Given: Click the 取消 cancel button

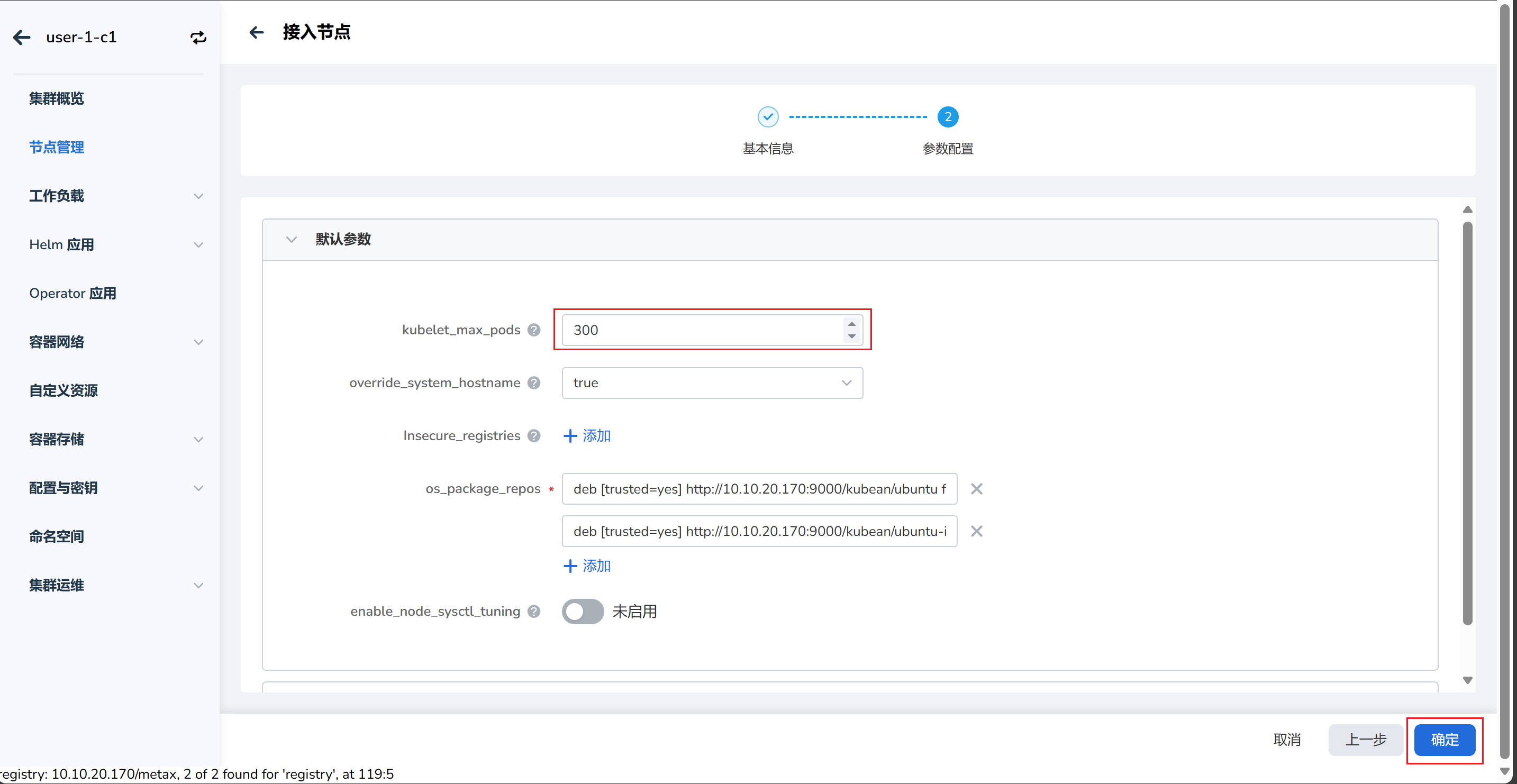Looking at the screenshot, I should coord(1287,739).
